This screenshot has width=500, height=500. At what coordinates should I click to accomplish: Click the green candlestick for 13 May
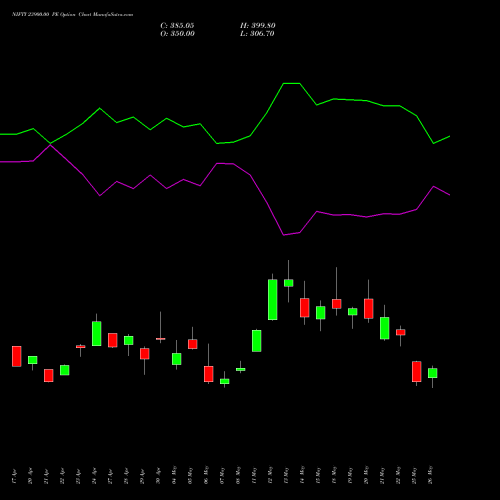tap(289, 283)
